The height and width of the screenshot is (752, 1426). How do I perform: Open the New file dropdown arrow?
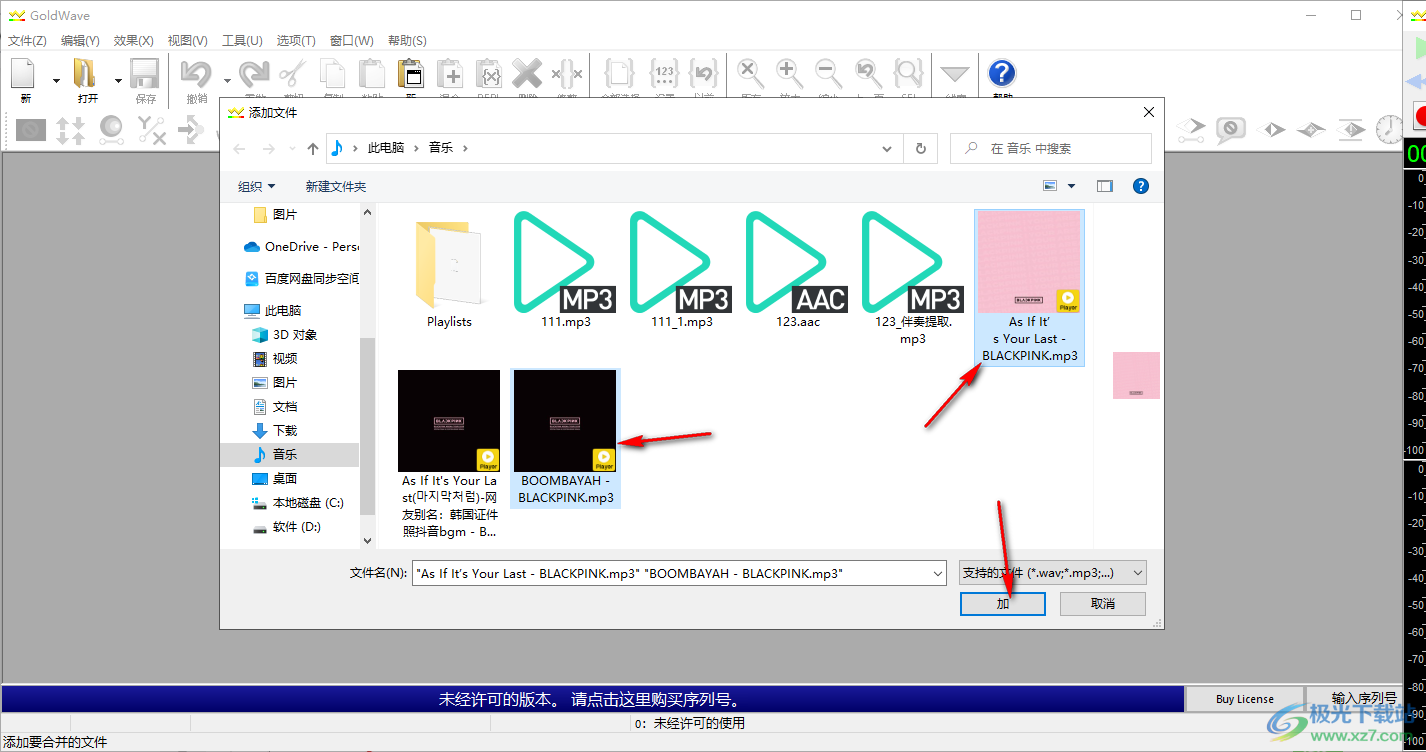coord(56,81)
